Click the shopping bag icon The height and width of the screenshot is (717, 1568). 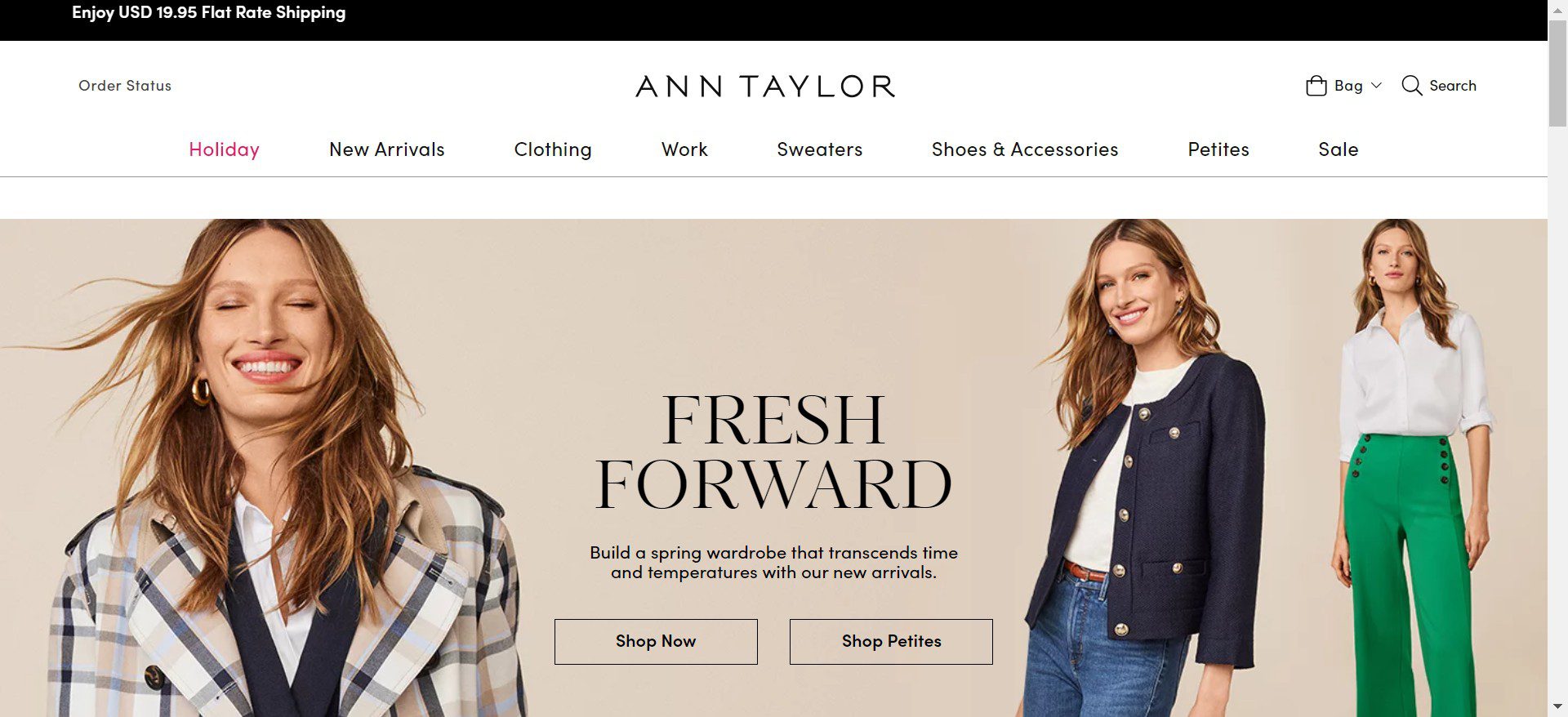click(x=1316, y=86)
